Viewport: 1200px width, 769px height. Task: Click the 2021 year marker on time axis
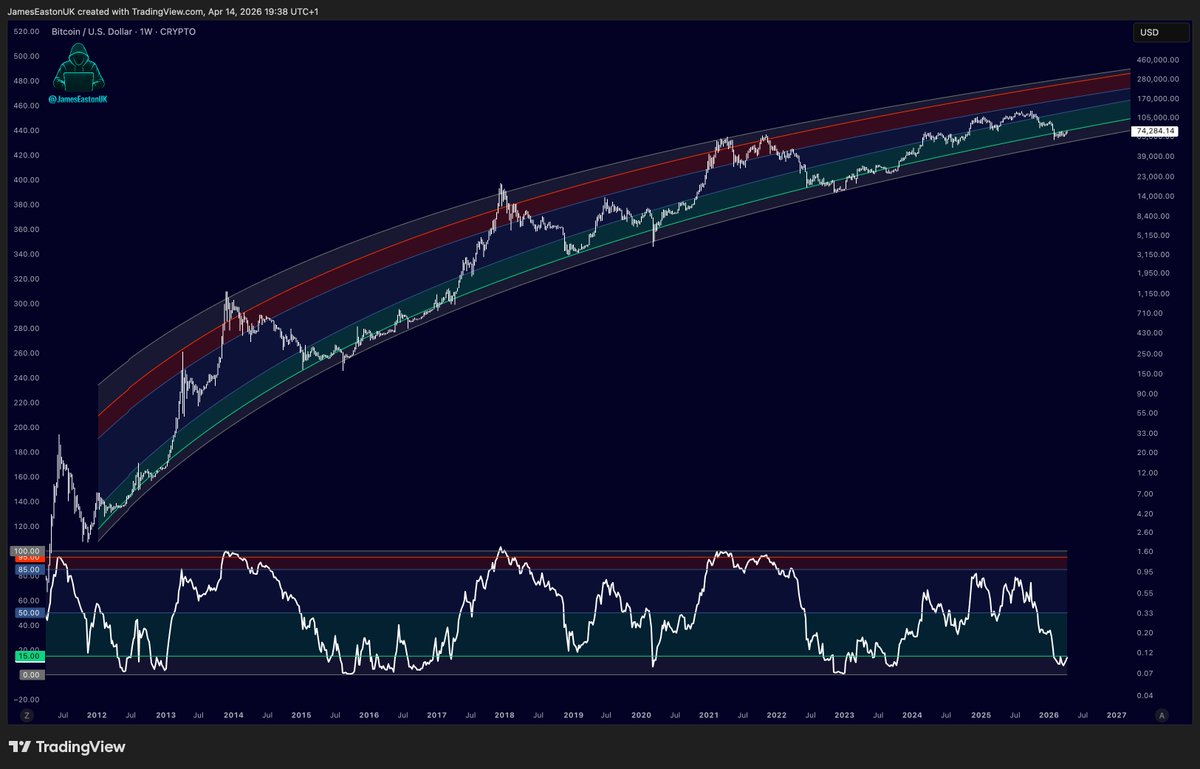pos(708,716)
